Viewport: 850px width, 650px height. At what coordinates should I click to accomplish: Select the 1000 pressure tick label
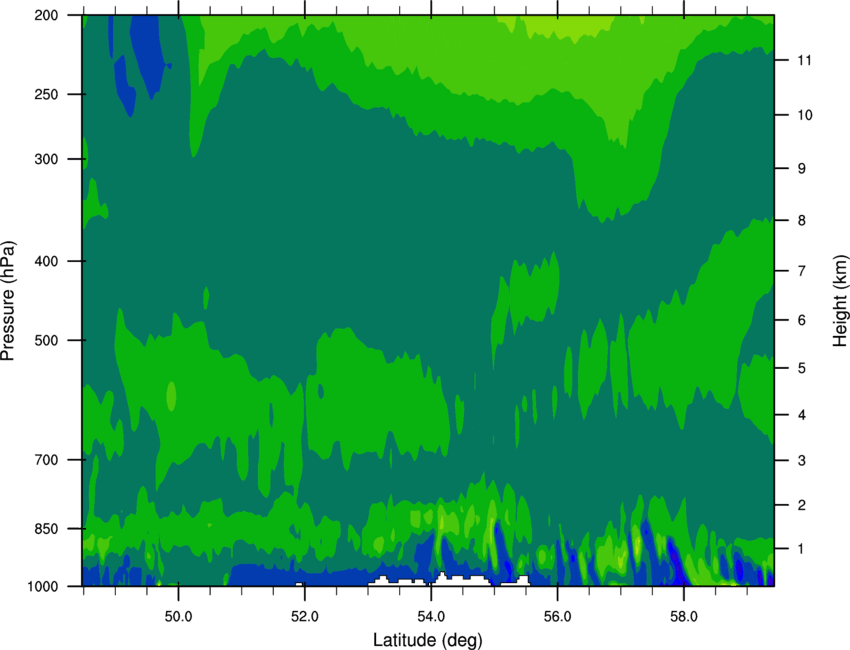[x=43, y=587]
